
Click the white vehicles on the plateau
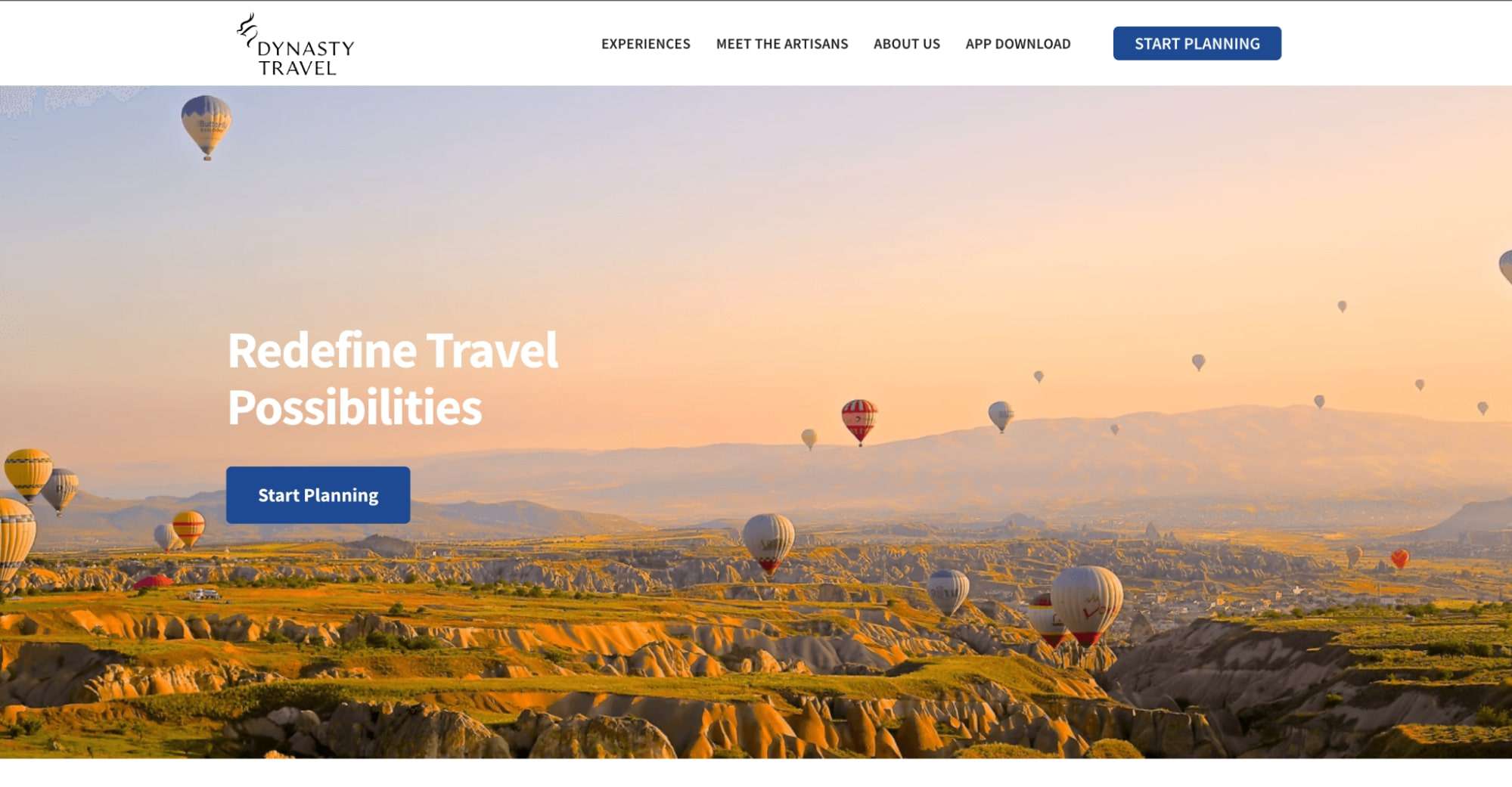(x=204, y=594)
